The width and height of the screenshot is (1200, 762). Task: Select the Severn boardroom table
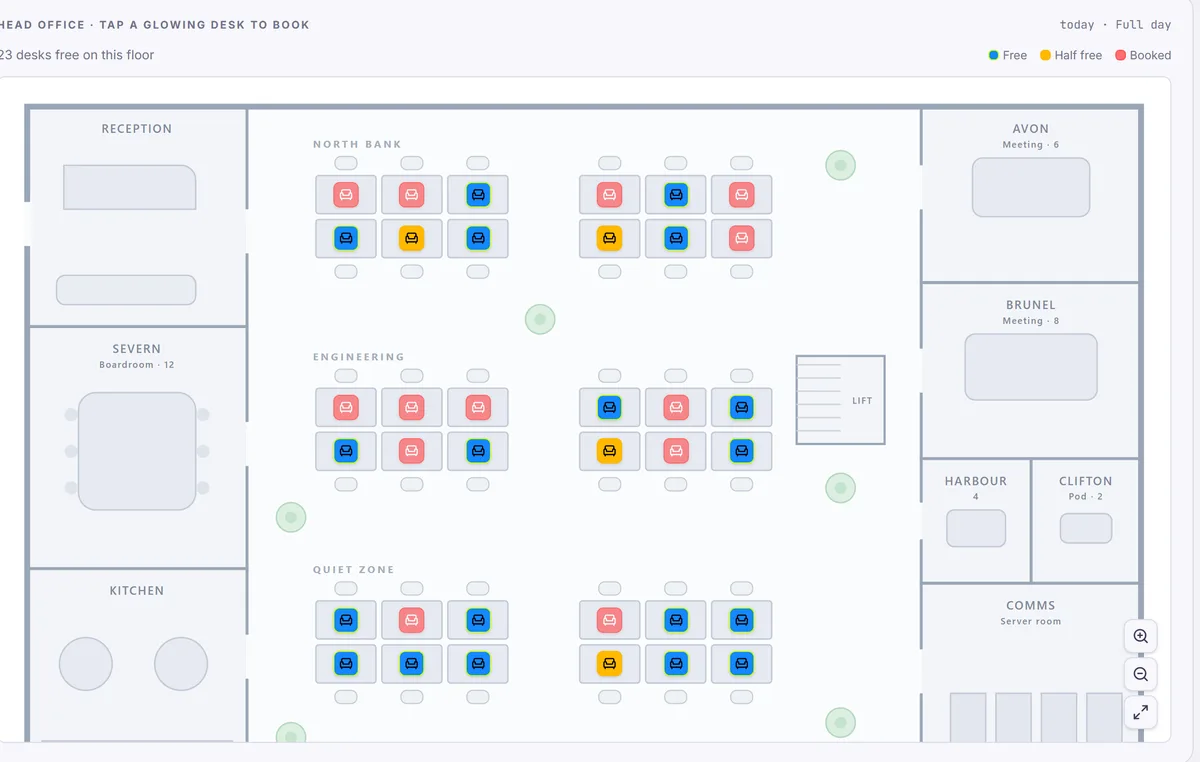coord(137,451)
